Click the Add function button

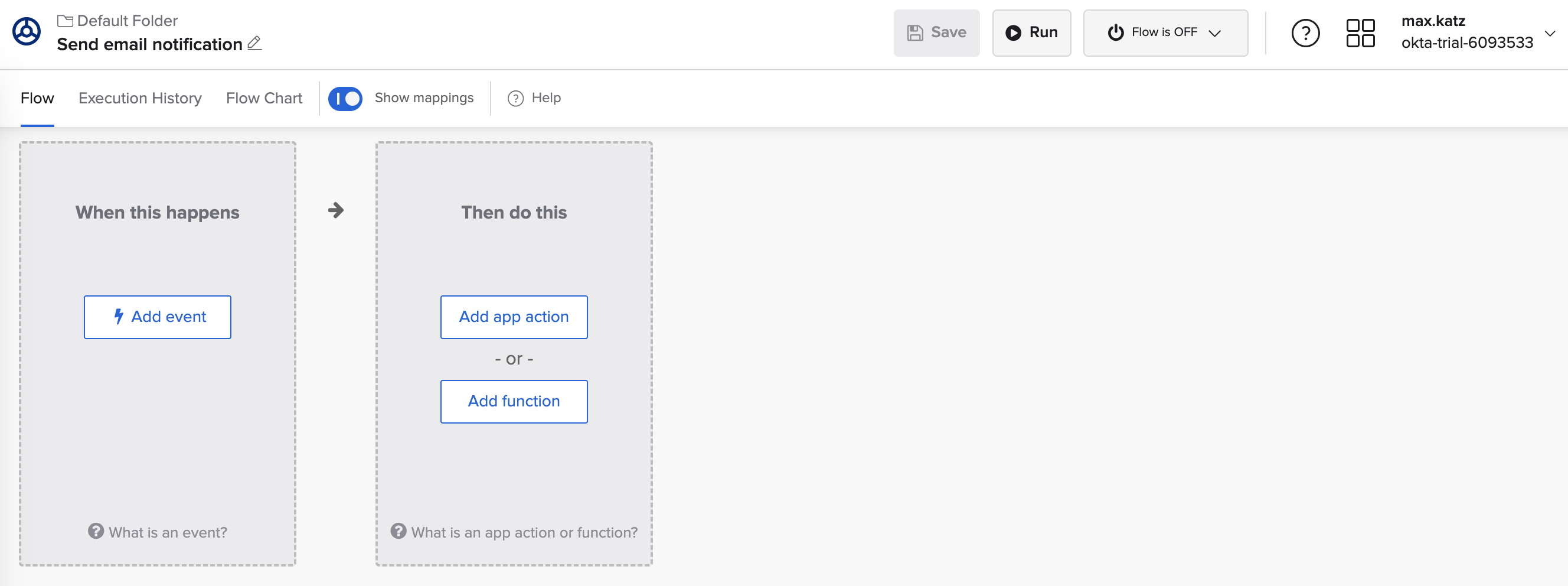click(x=513, y=402)
